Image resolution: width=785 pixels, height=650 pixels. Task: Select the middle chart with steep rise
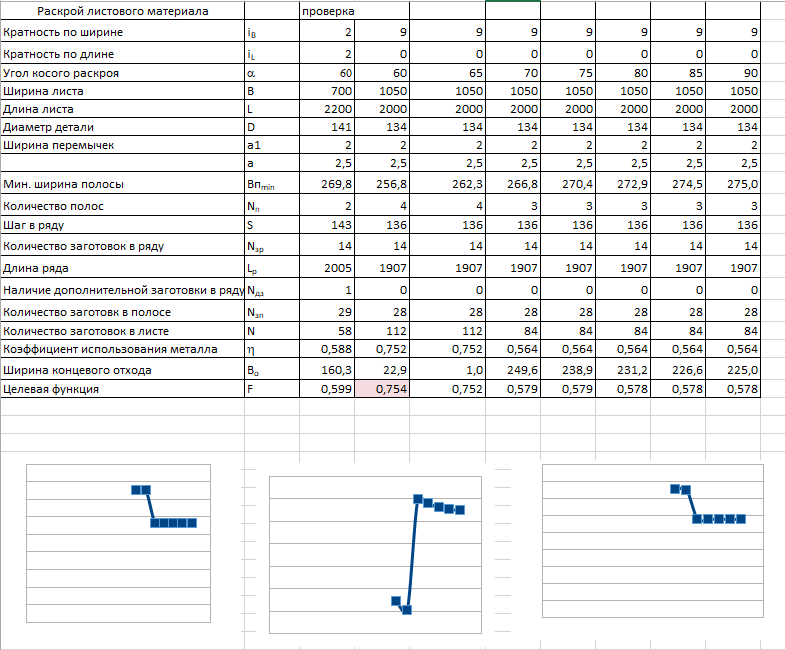tap(375, 555)
